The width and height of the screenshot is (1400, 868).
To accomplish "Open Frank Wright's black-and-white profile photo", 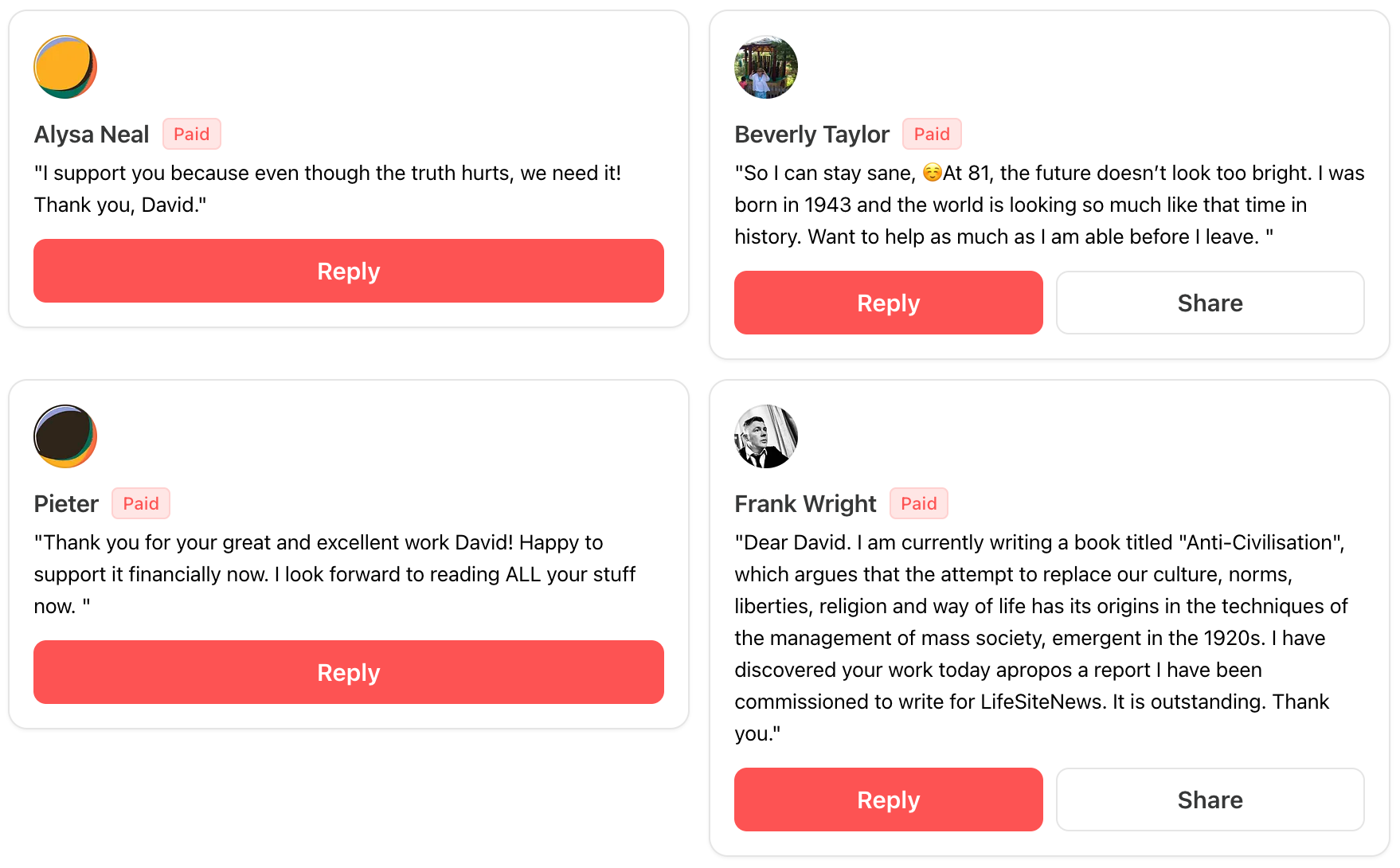I will point(766,436).
